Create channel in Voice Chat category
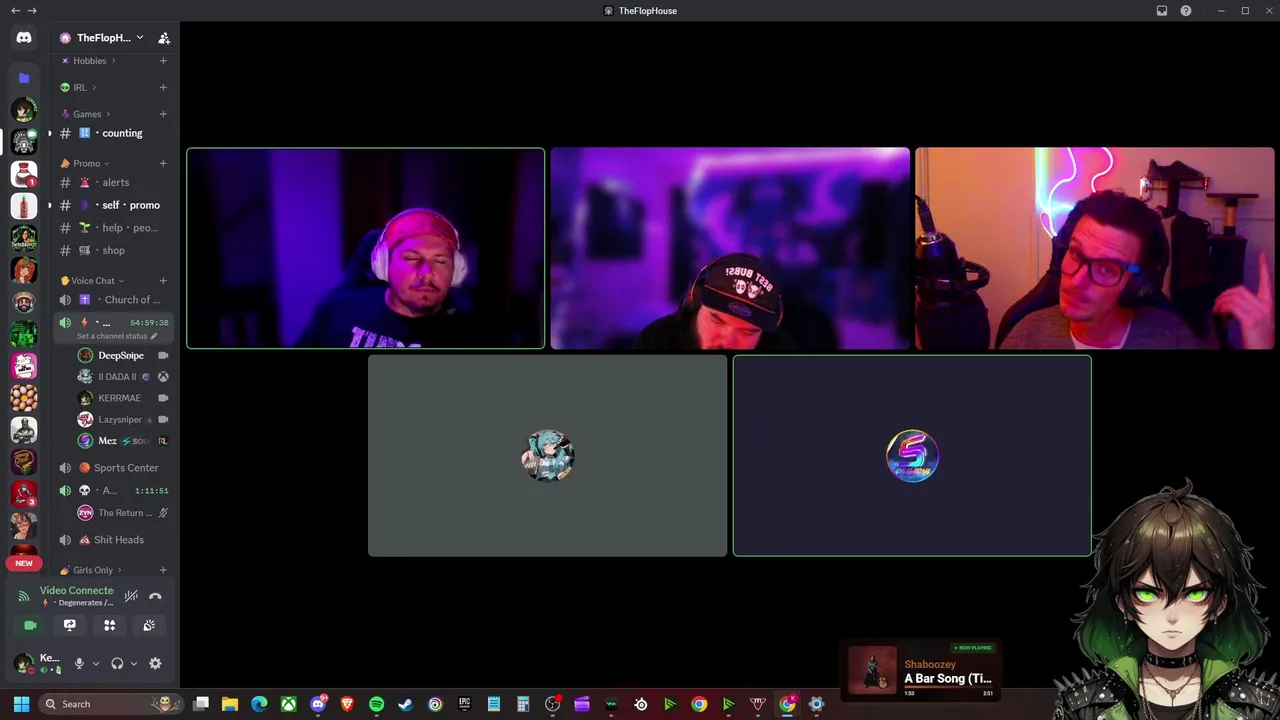Screen dimensions: 1280x720 coord(163,281)
